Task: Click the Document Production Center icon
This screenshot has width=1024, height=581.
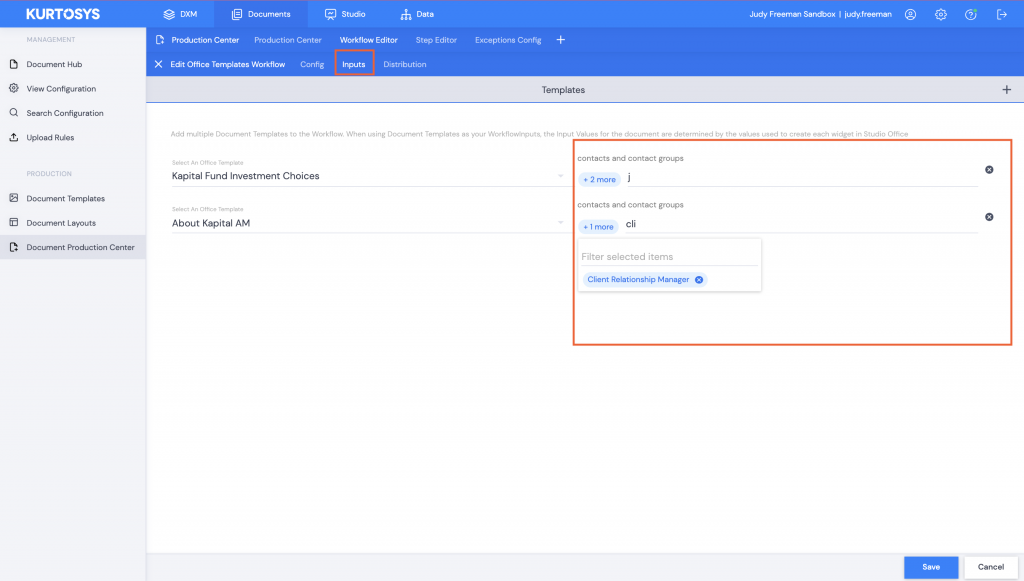Action: tap(14, 247)
